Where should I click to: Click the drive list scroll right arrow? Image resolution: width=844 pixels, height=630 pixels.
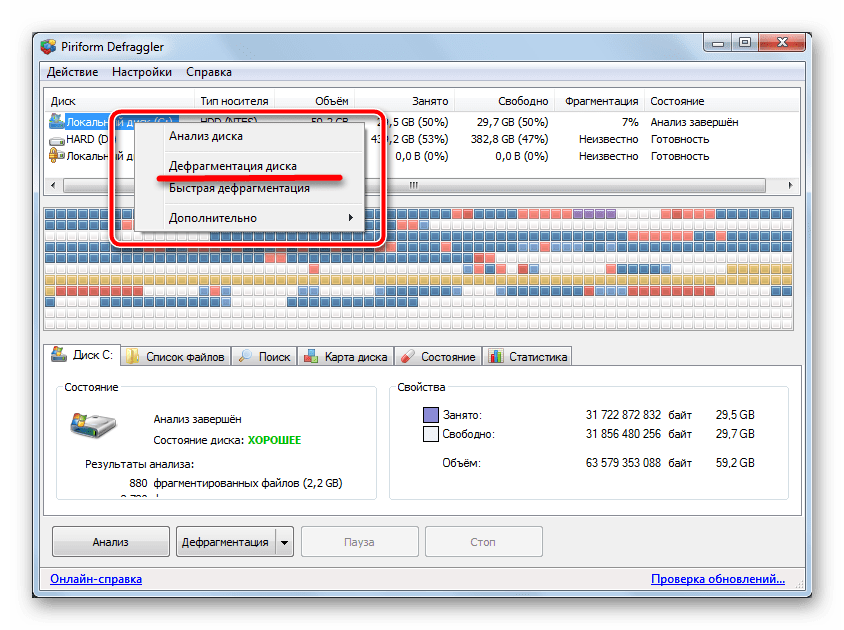click(x=790, y=185)
